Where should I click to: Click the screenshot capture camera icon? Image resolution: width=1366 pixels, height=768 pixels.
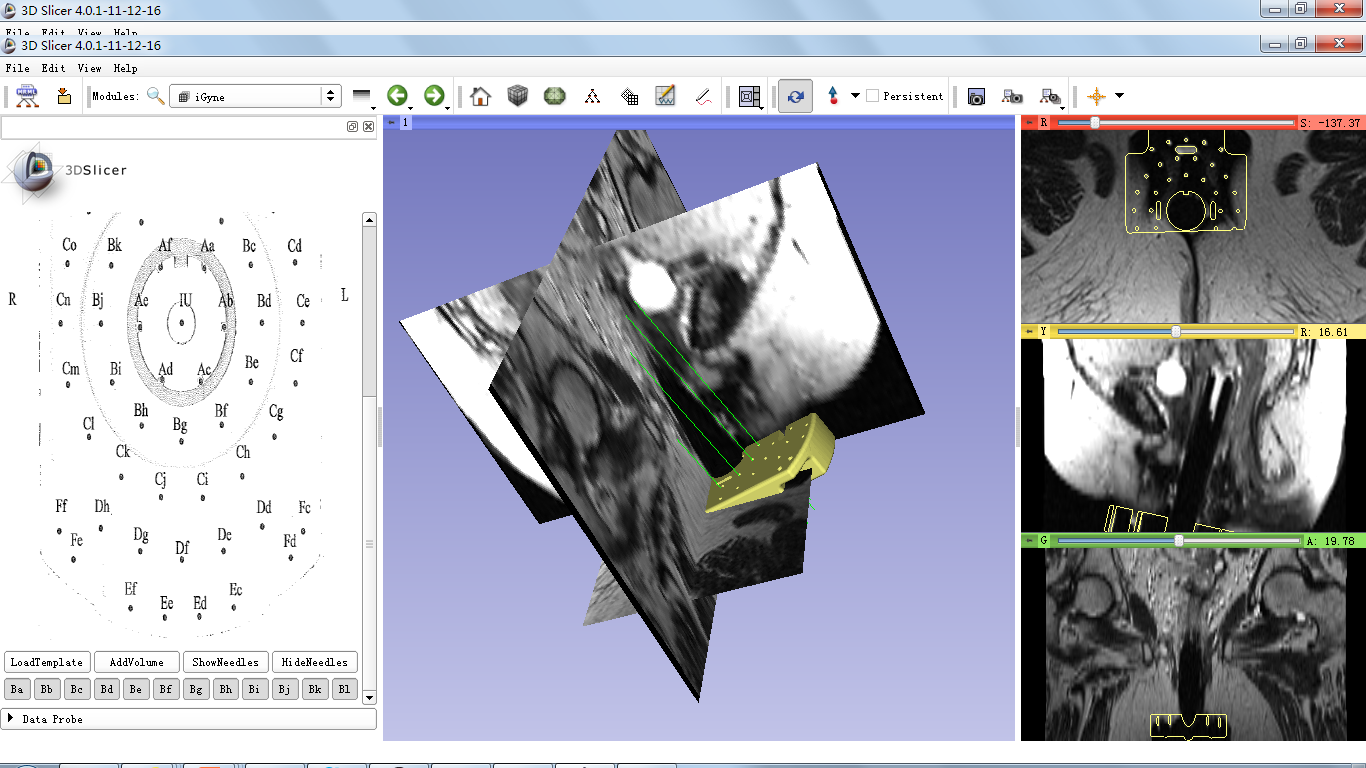[x=976, y=96]
